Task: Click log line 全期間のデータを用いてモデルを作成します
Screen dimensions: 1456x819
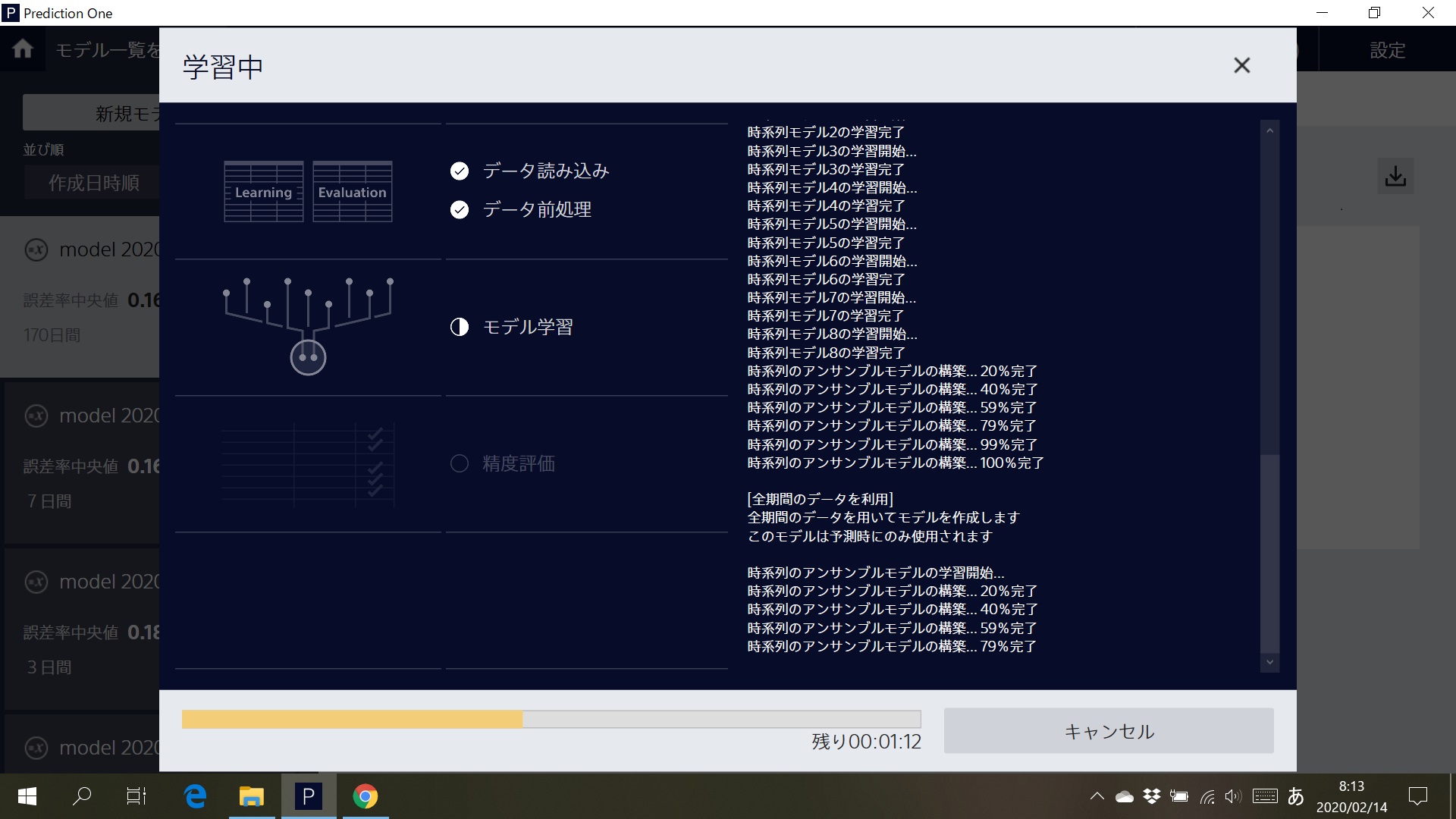Action: point(883,517)
